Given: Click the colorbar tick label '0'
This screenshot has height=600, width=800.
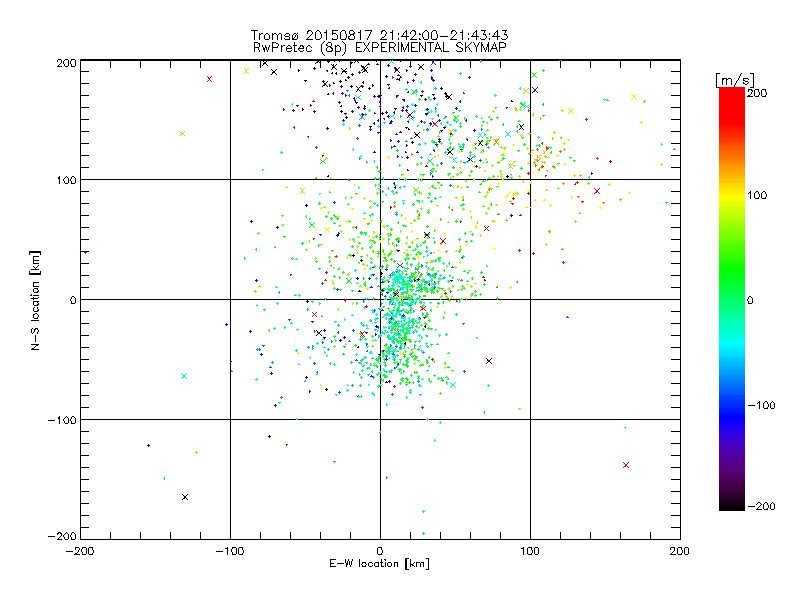Looking at the screenshot, I should [x=750, y=300].
